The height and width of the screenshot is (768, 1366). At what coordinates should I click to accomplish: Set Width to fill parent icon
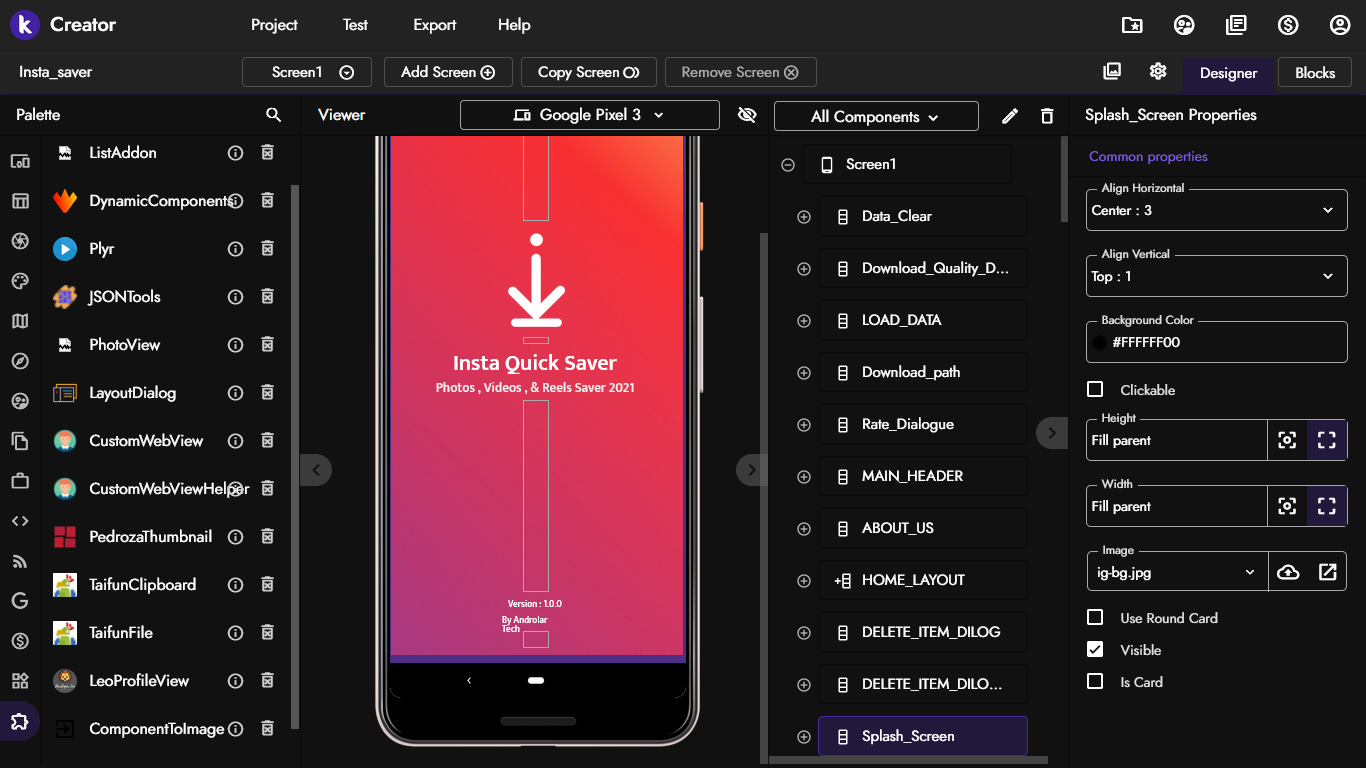tap(1327, 506)
